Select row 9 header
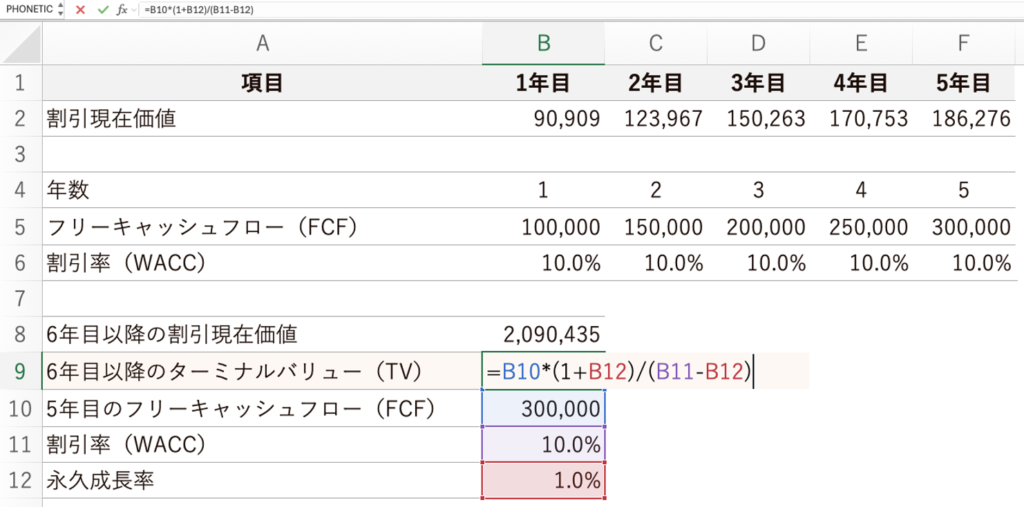 [x=21, y=372]
